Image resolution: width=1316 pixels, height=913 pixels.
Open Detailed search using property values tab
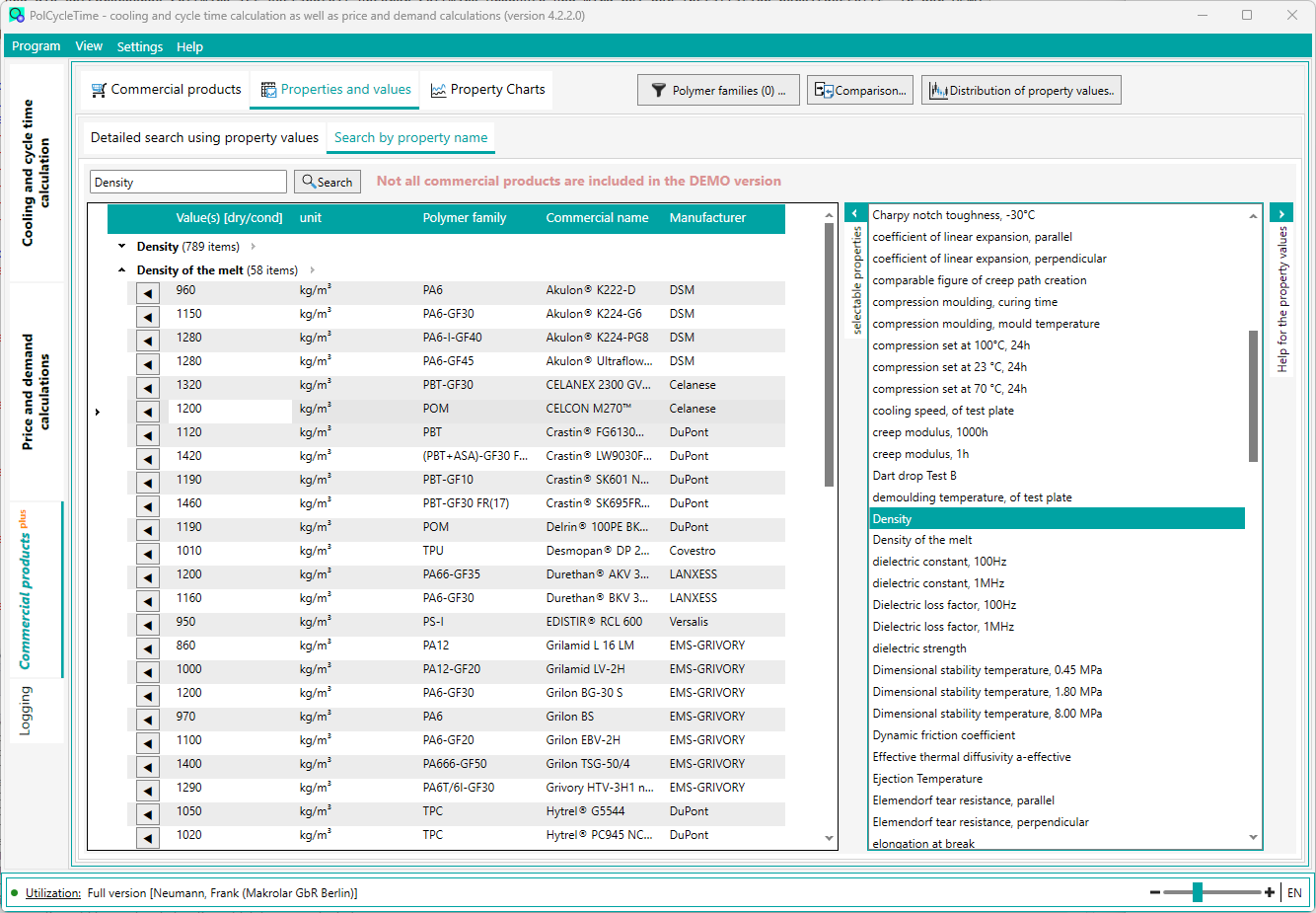(204, 138)
